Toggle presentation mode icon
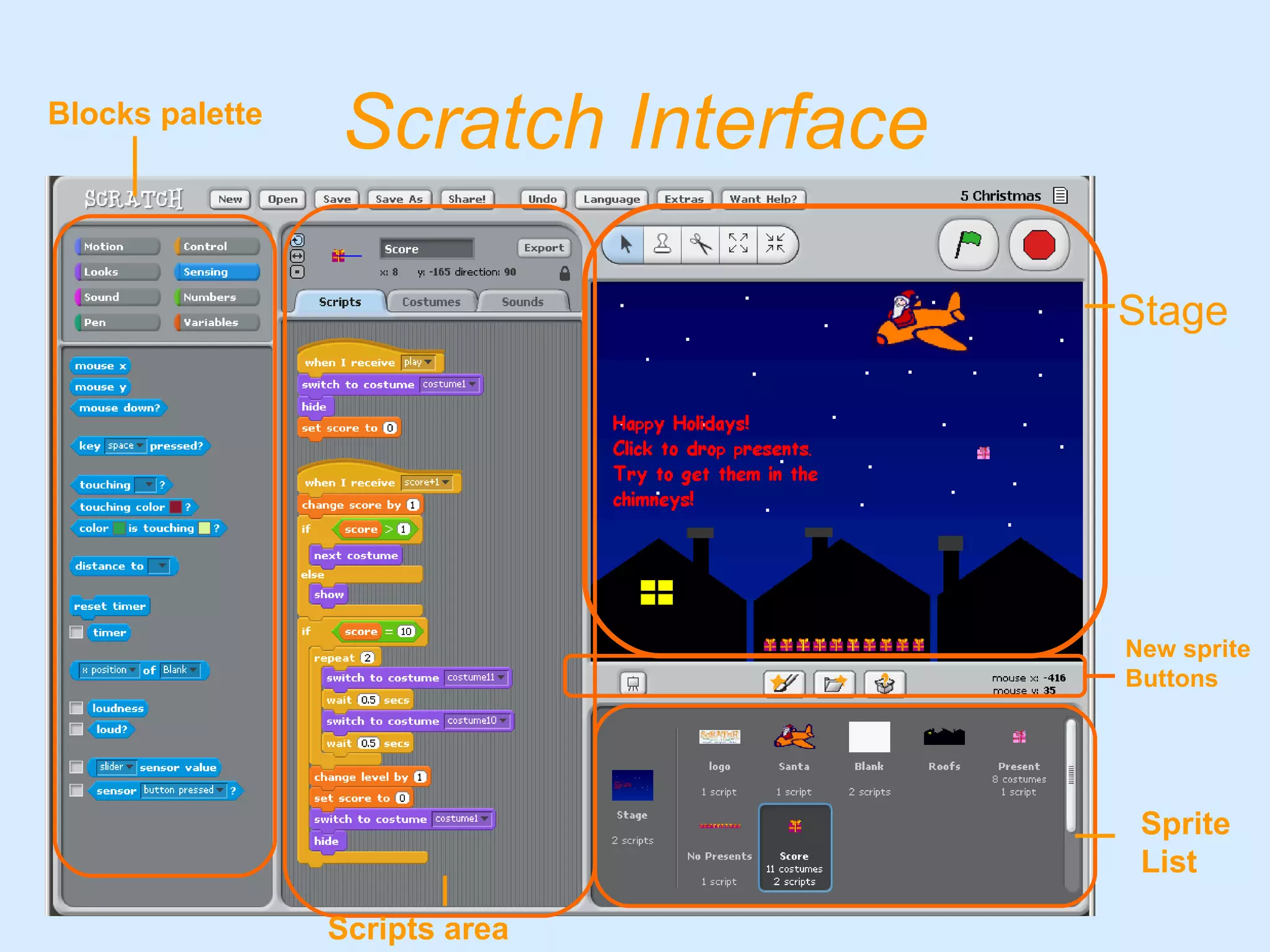This screenshot has height=952, width=1270. click(x=633, y=683)
